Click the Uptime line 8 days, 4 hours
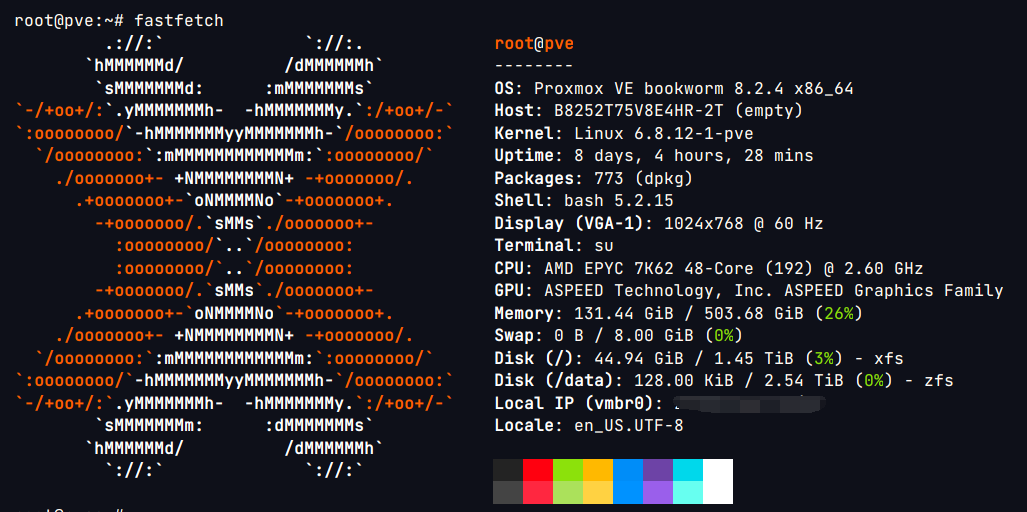Screen dimensions: 1027x512 click(654, 156)
